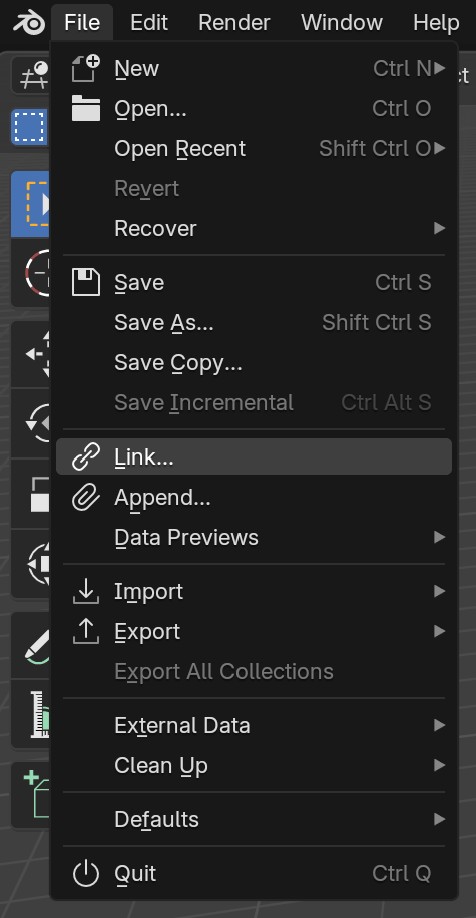Select the Link... entry
Image resolution: width=476 pixels, height=918 pixels.
(x=254, y=457)
